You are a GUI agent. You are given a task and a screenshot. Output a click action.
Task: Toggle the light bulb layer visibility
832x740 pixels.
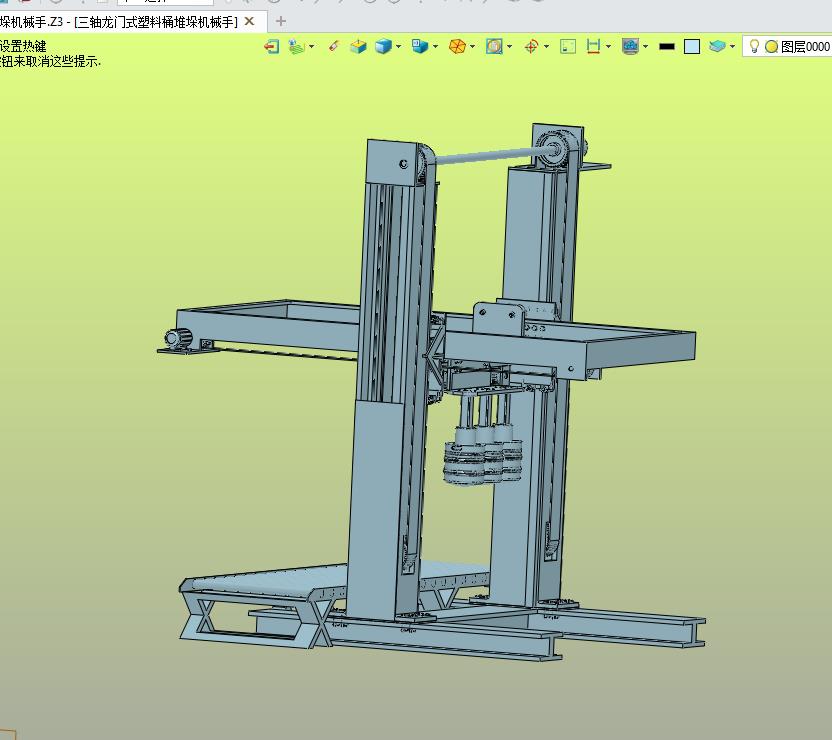point(754,47)
